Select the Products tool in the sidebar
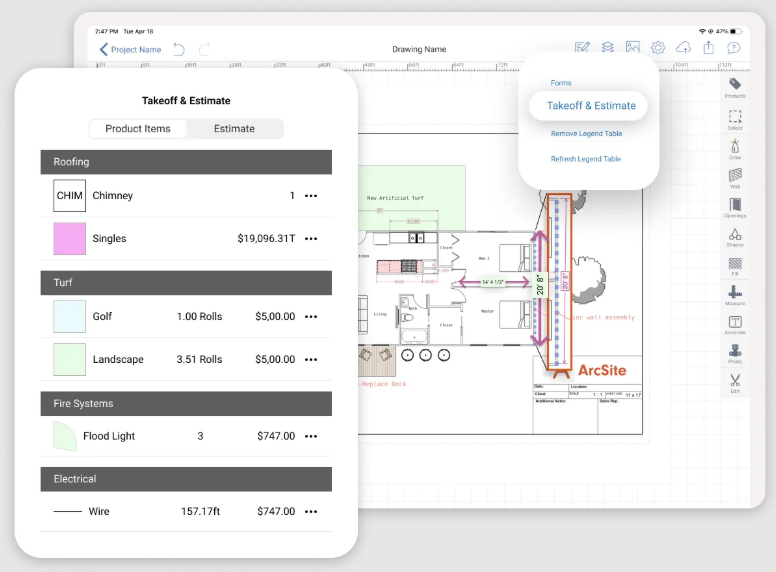776x572 pixels. click(735, 87)
